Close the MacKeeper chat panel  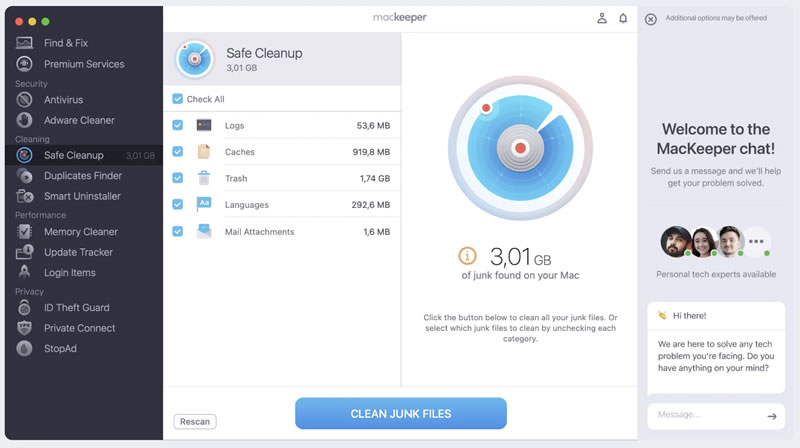651,19
